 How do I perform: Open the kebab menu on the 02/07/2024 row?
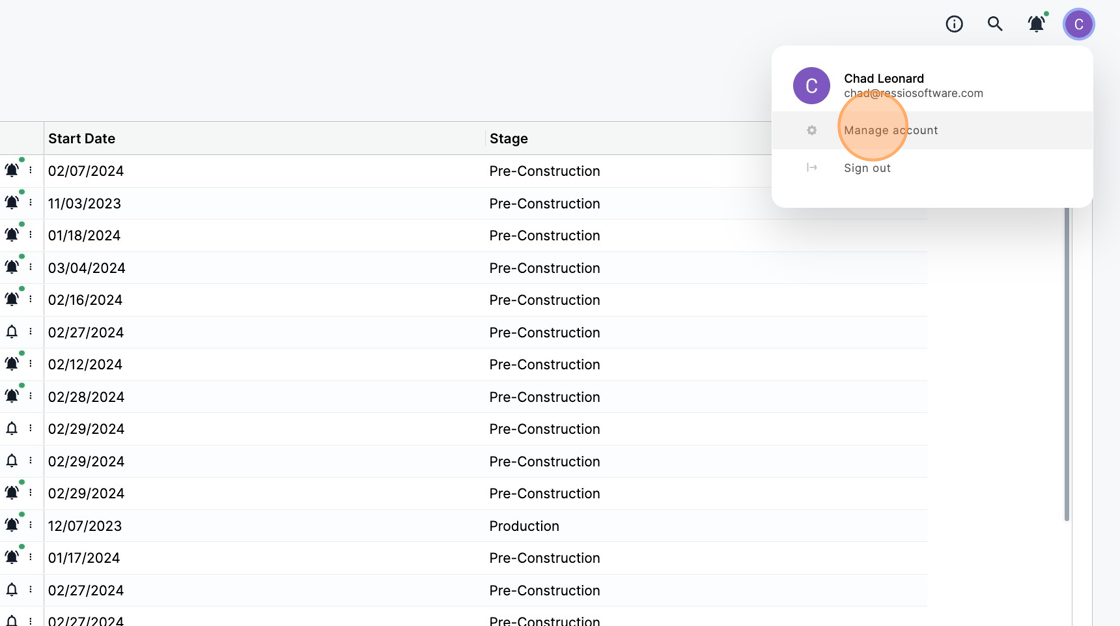[x=28, y=170]
